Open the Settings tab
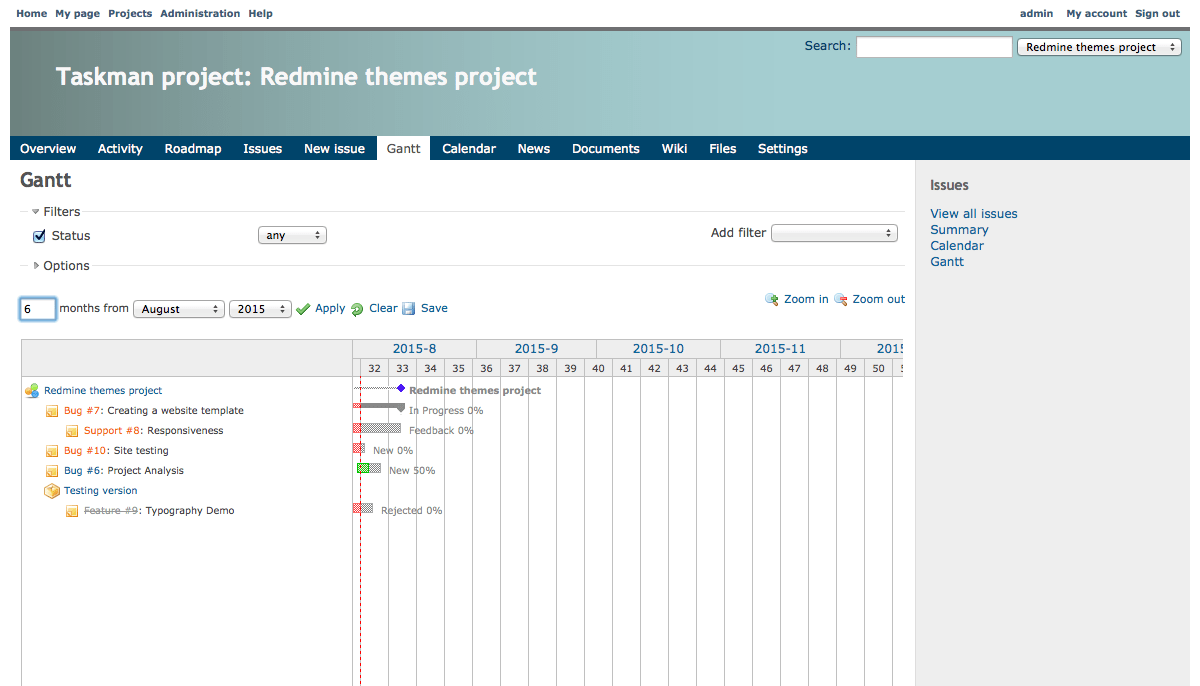The width and height of the screenshot is (1200, 686). pyautogui.click(x=783, y=148)
